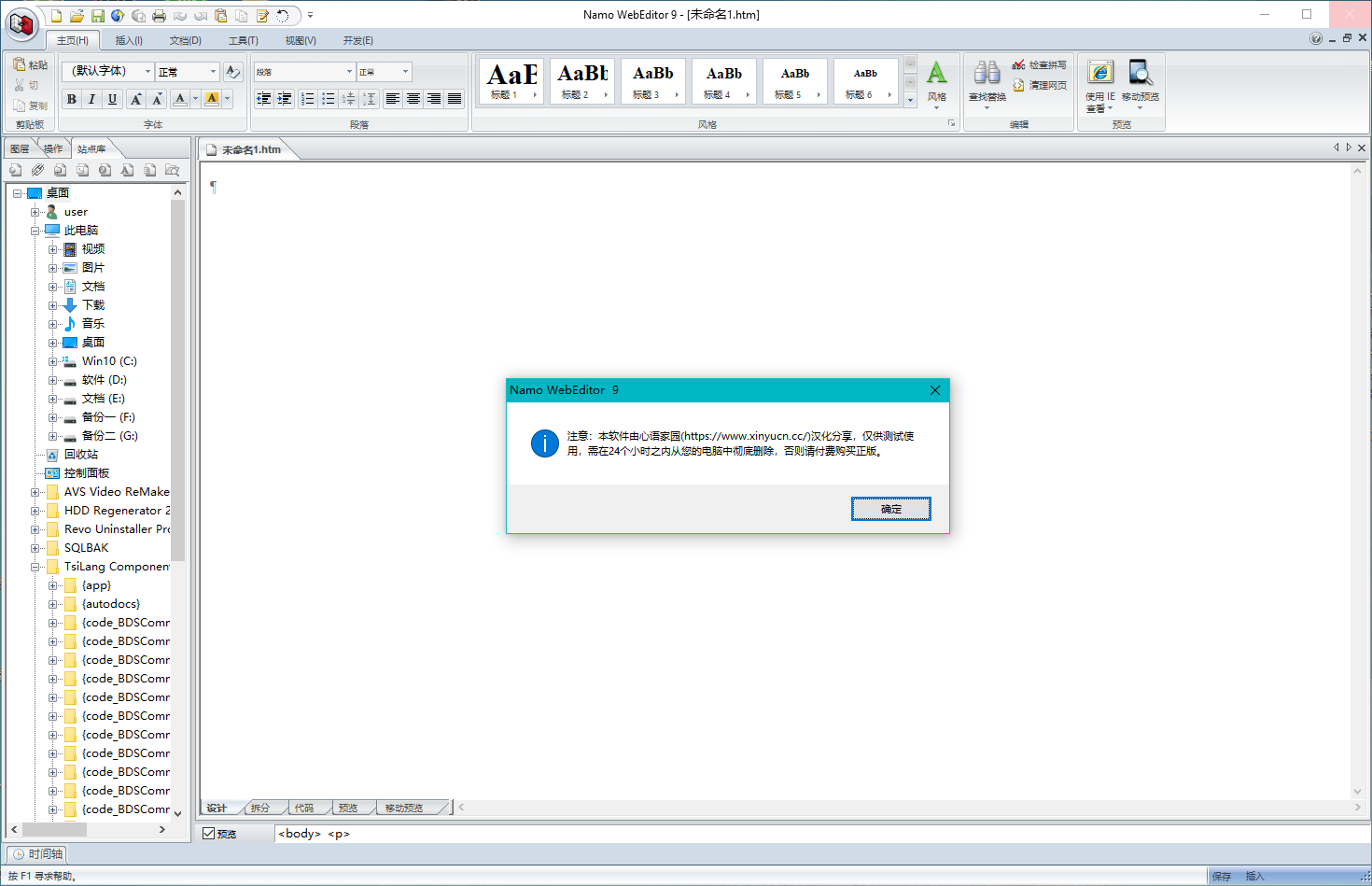Select the 未命名1.htm document tab
1372x886 pixels.
click(x=251, y=149)
